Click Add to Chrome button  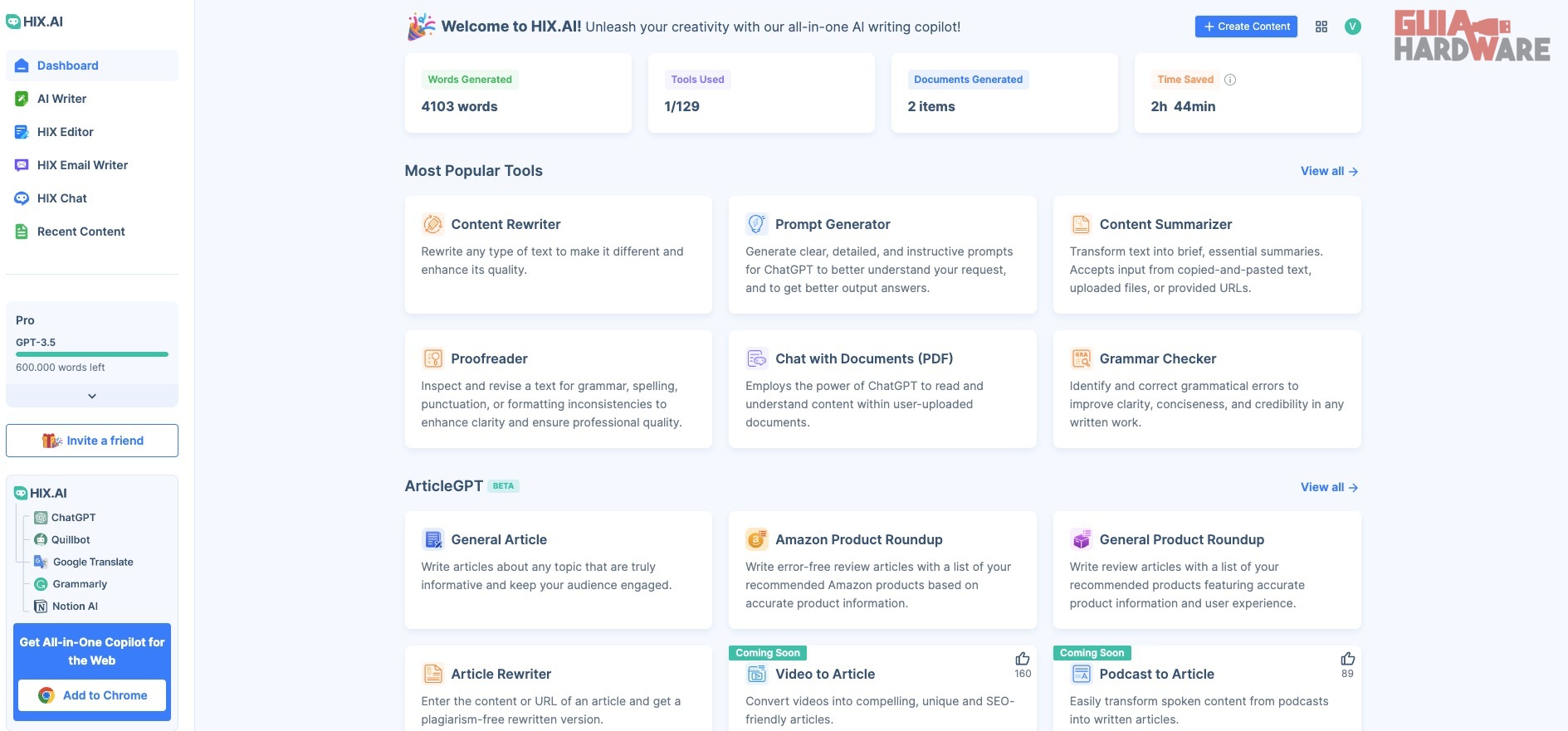click(92, 695)
